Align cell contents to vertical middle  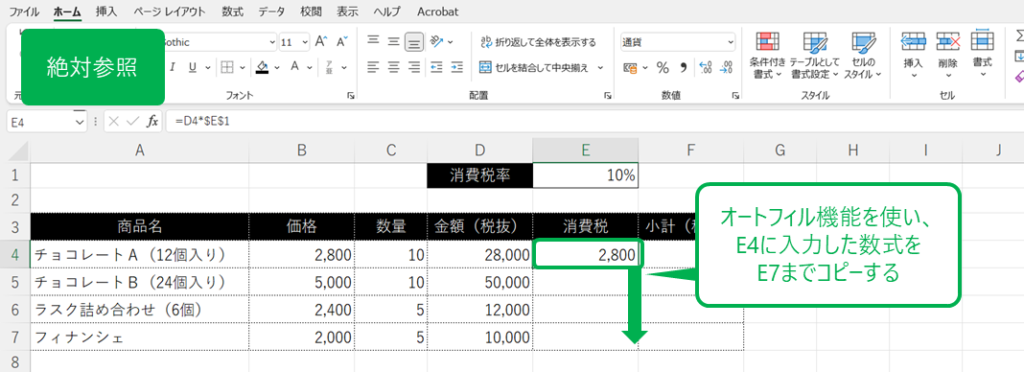[x=393, y=42]
